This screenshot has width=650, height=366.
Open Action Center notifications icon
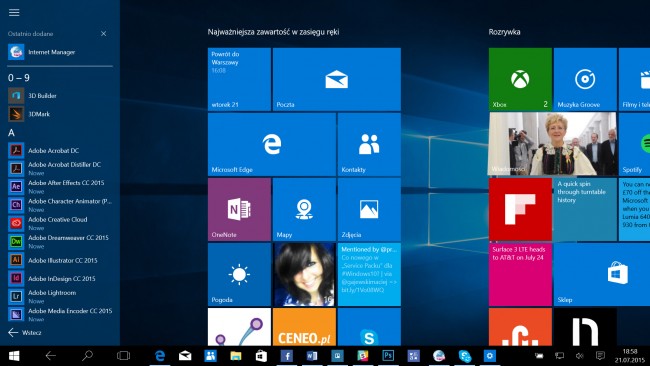(x=600, y=356)
